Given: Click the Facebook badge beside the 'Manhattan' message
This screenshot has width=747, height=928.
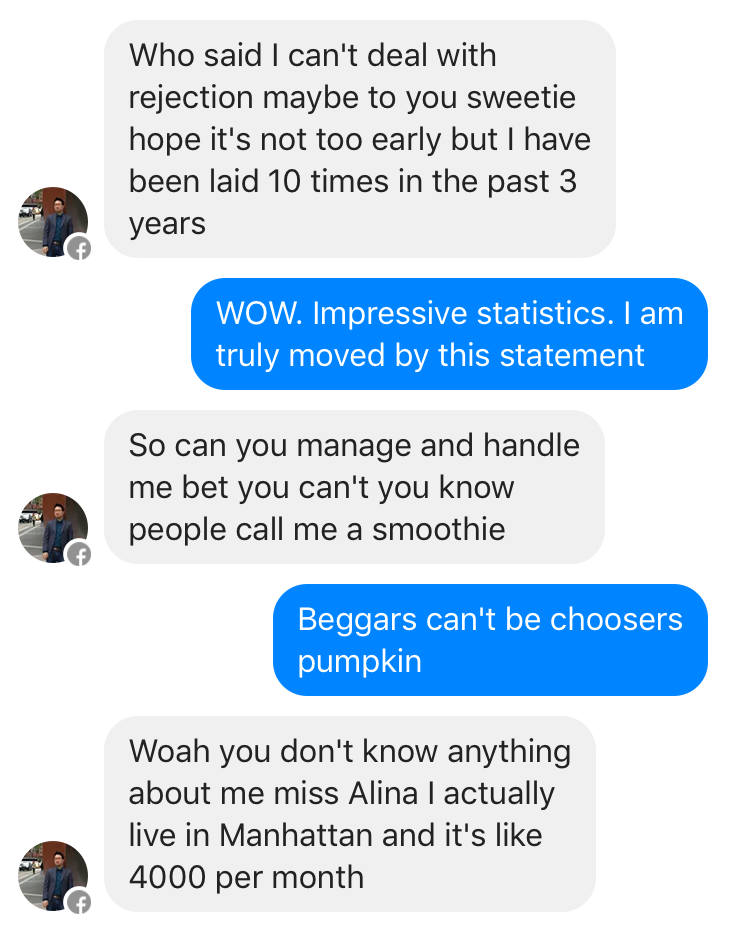Looking at the screenshot, I should pos(79,902).
